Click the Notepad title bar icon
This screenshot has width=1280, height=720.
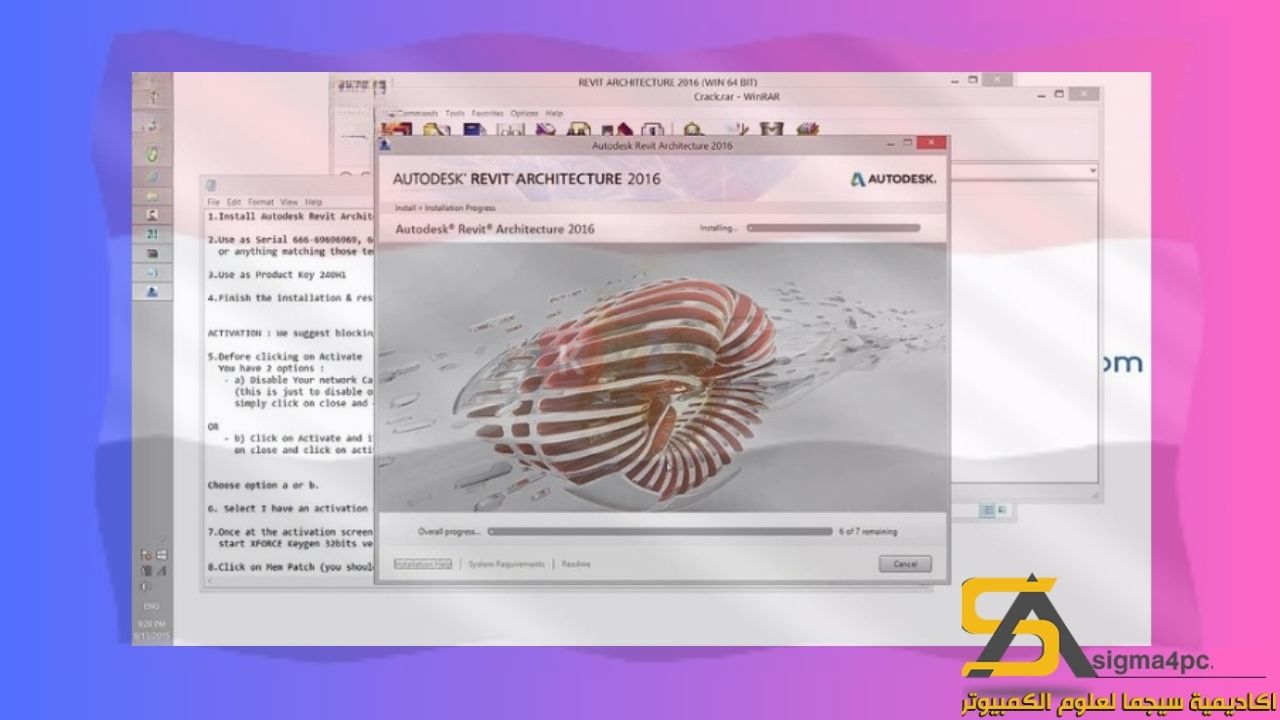(210, 185)
